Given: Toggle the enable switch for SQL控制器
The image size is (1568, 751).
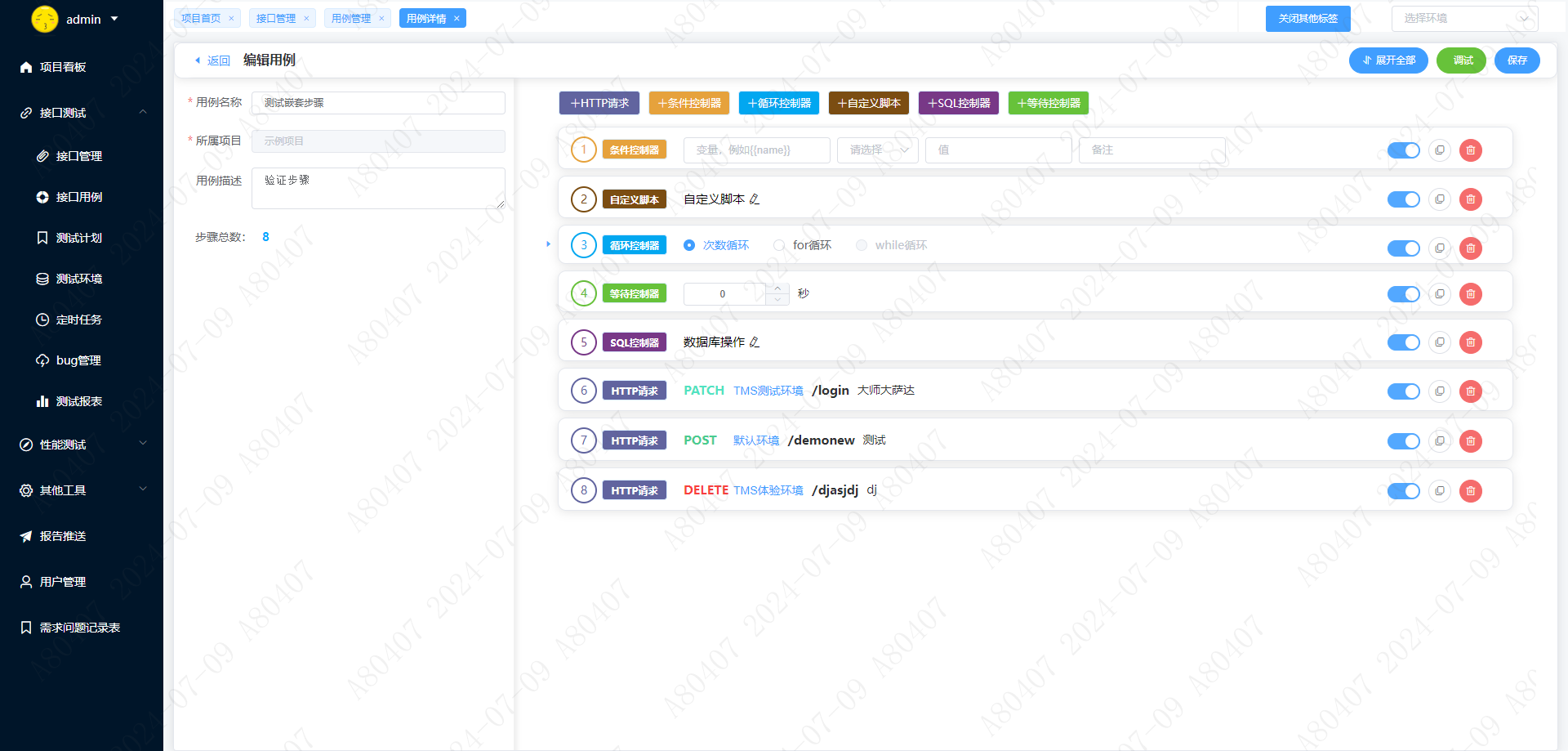Looking at the screenshot, I should (x=1404, y=342).
